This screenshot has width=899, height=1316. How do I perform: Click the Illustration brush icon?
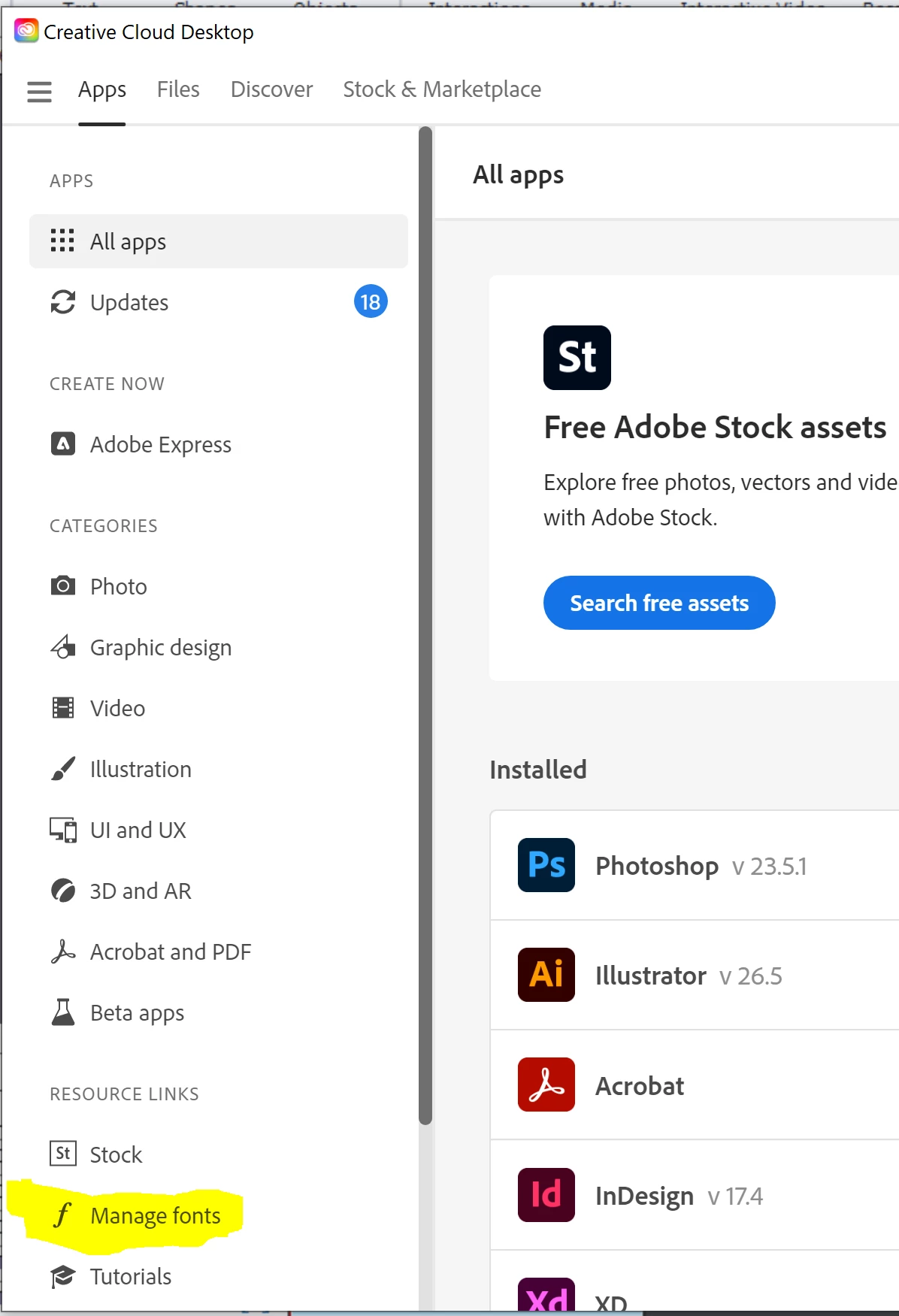63,768
